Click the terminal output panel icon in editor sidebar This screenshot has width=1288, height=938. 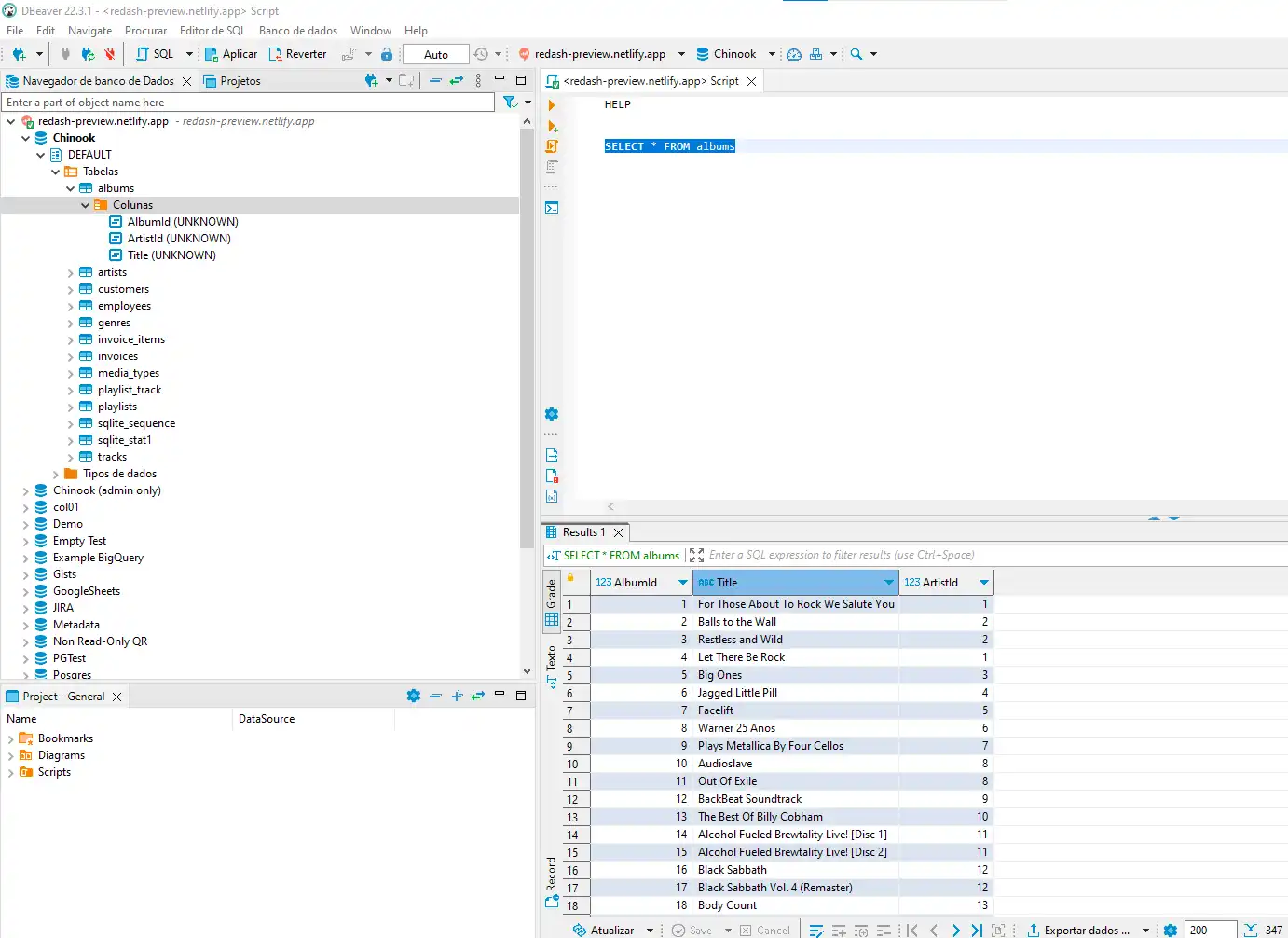point(552,208)
